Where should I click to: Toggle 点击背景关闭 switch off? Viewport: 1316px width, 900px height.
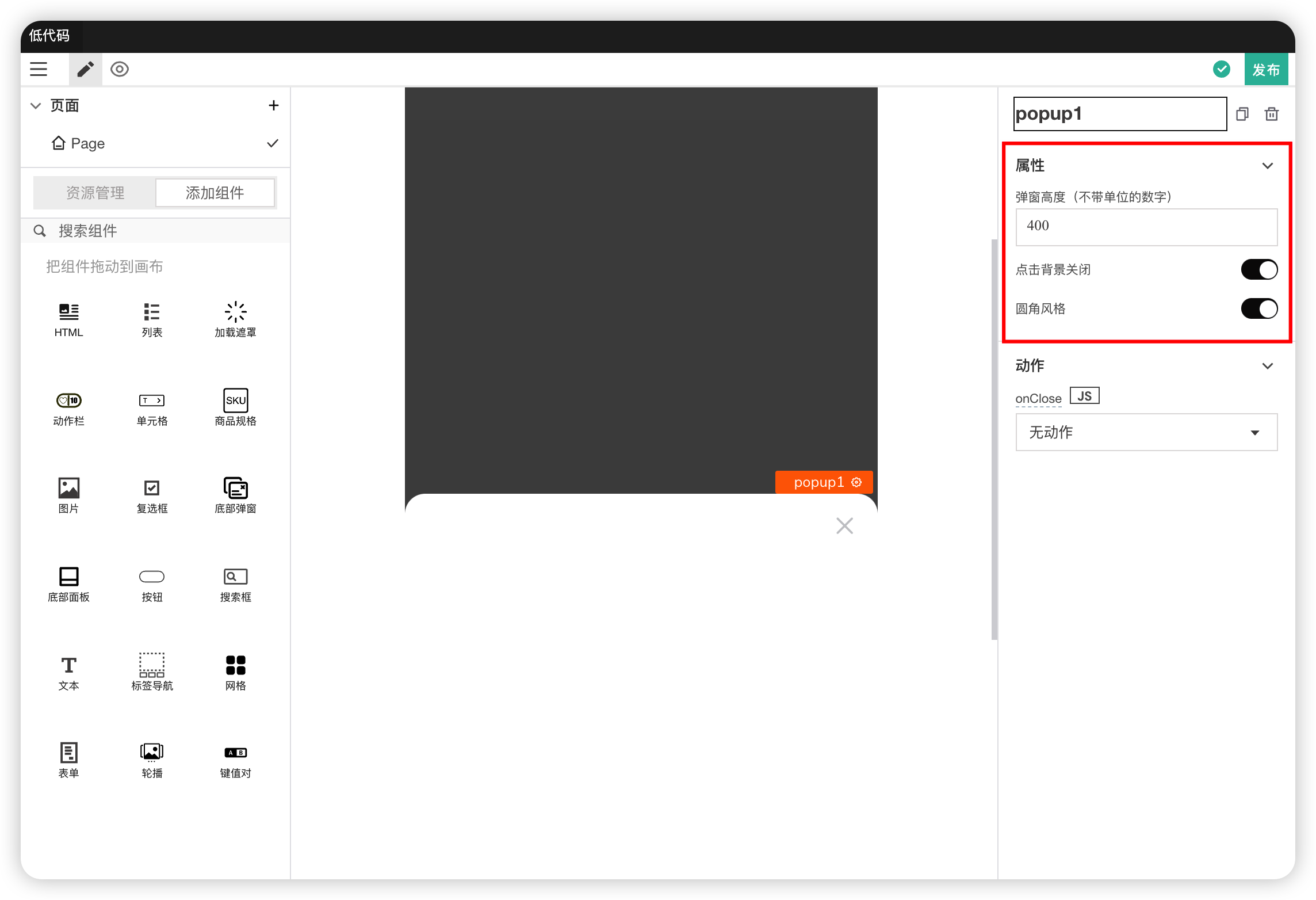(x=1258, y=269)
